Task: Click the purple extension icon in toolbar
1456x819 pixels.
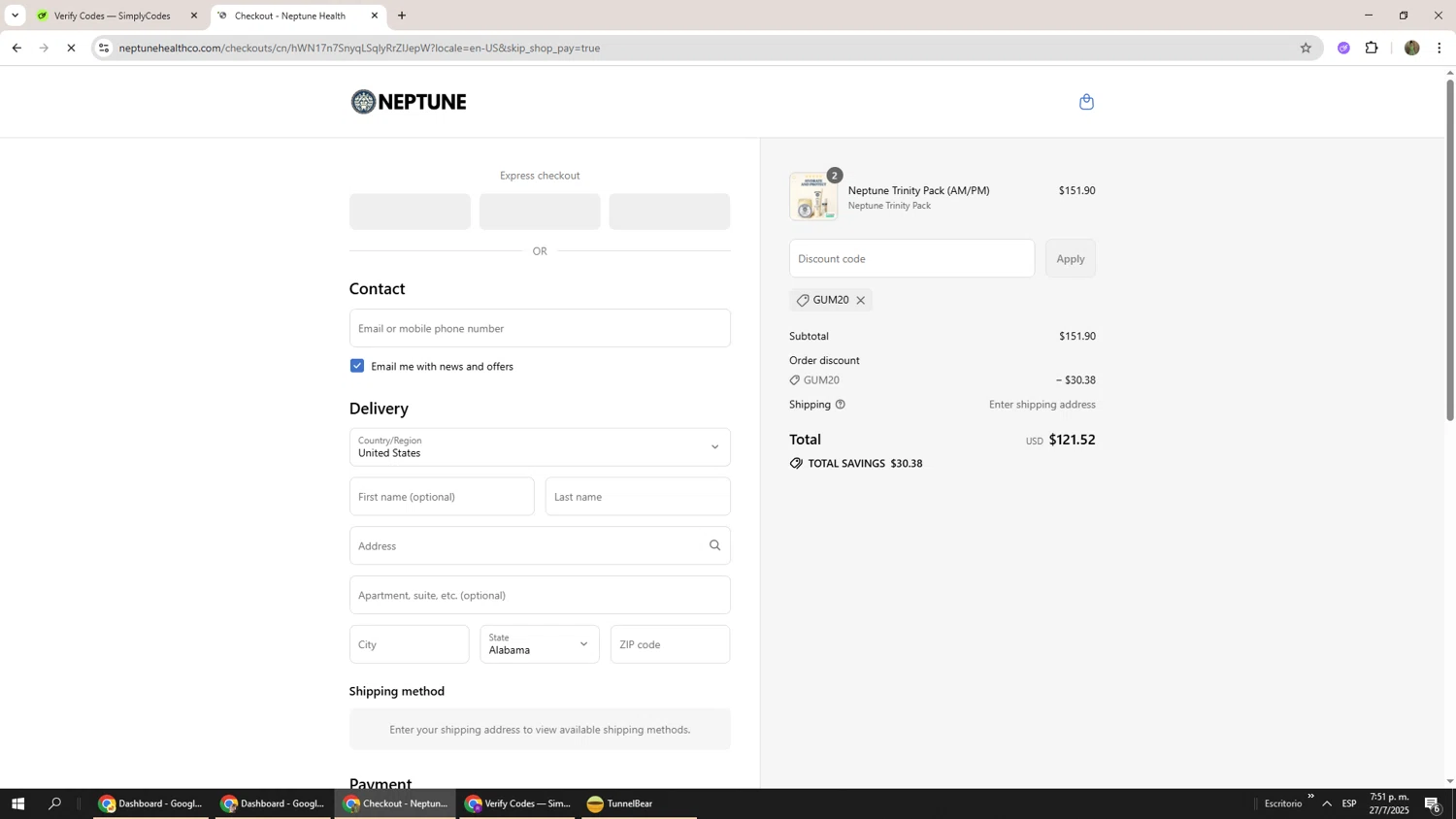Action: pyautogui.click(x=1343, y=48)
